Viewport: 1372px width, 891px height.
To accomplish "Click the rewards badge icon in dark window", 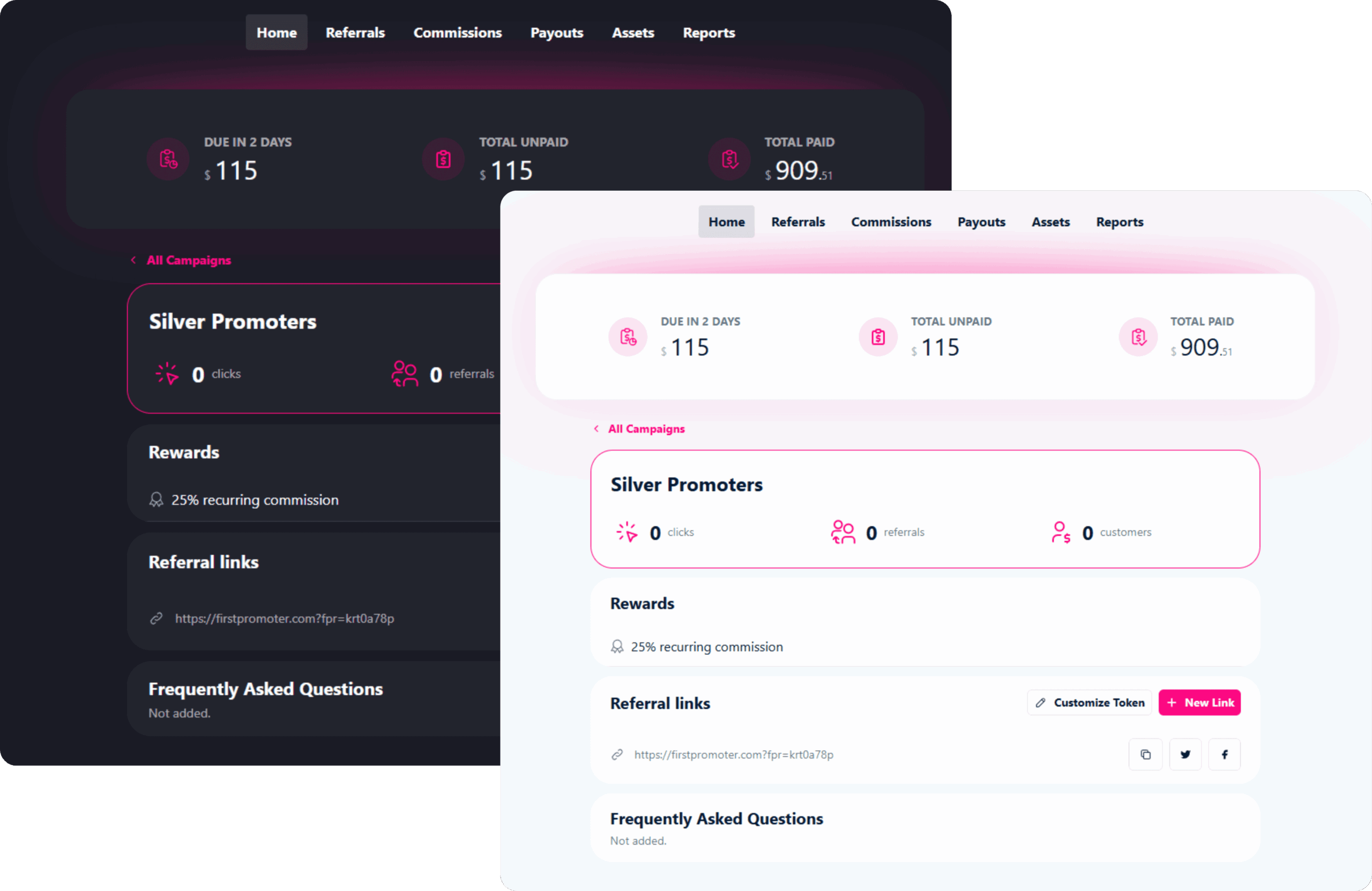I will (x=156, y=500).
